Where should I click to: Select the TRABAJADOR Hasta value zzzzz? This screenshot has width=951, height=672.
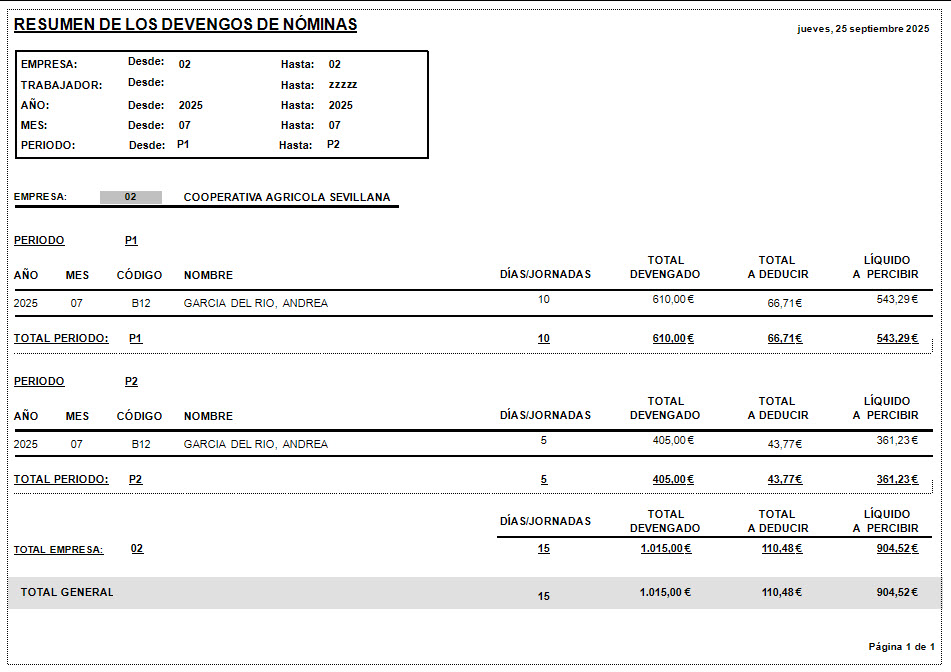coord(343,85)
